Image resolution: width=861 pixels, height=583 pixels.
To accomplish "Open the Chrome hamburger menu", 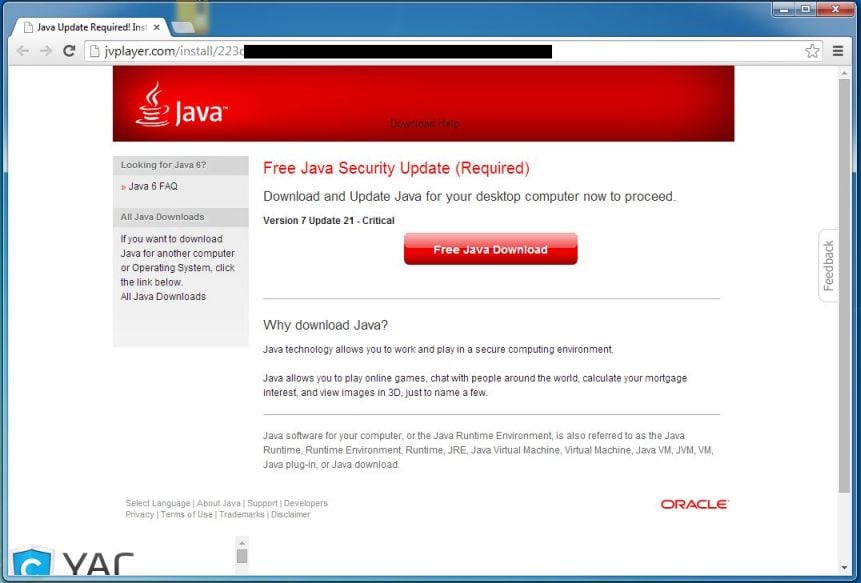I will (x=838, y=51).
